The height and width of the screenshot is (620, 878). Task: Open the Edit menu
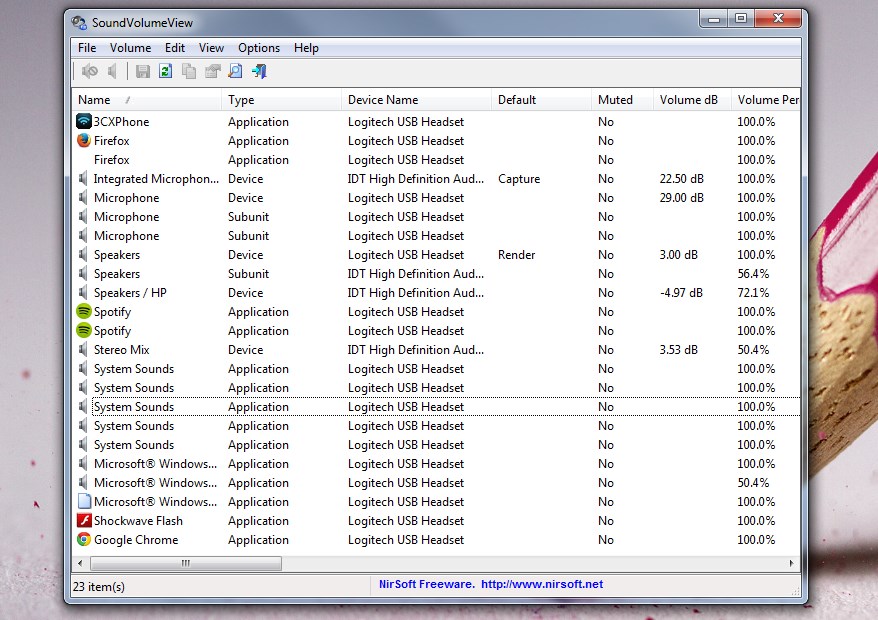click(175, 48)
